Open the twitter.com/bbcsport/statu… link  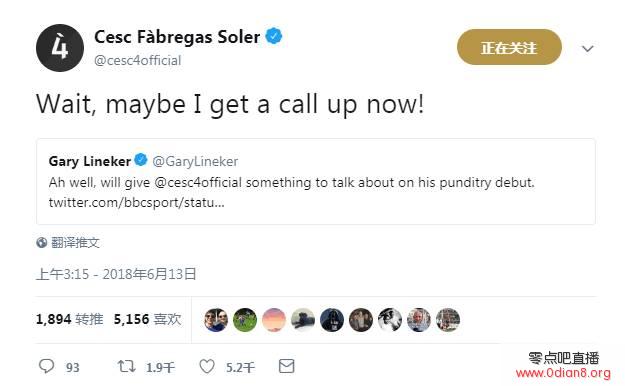(136, 203)
